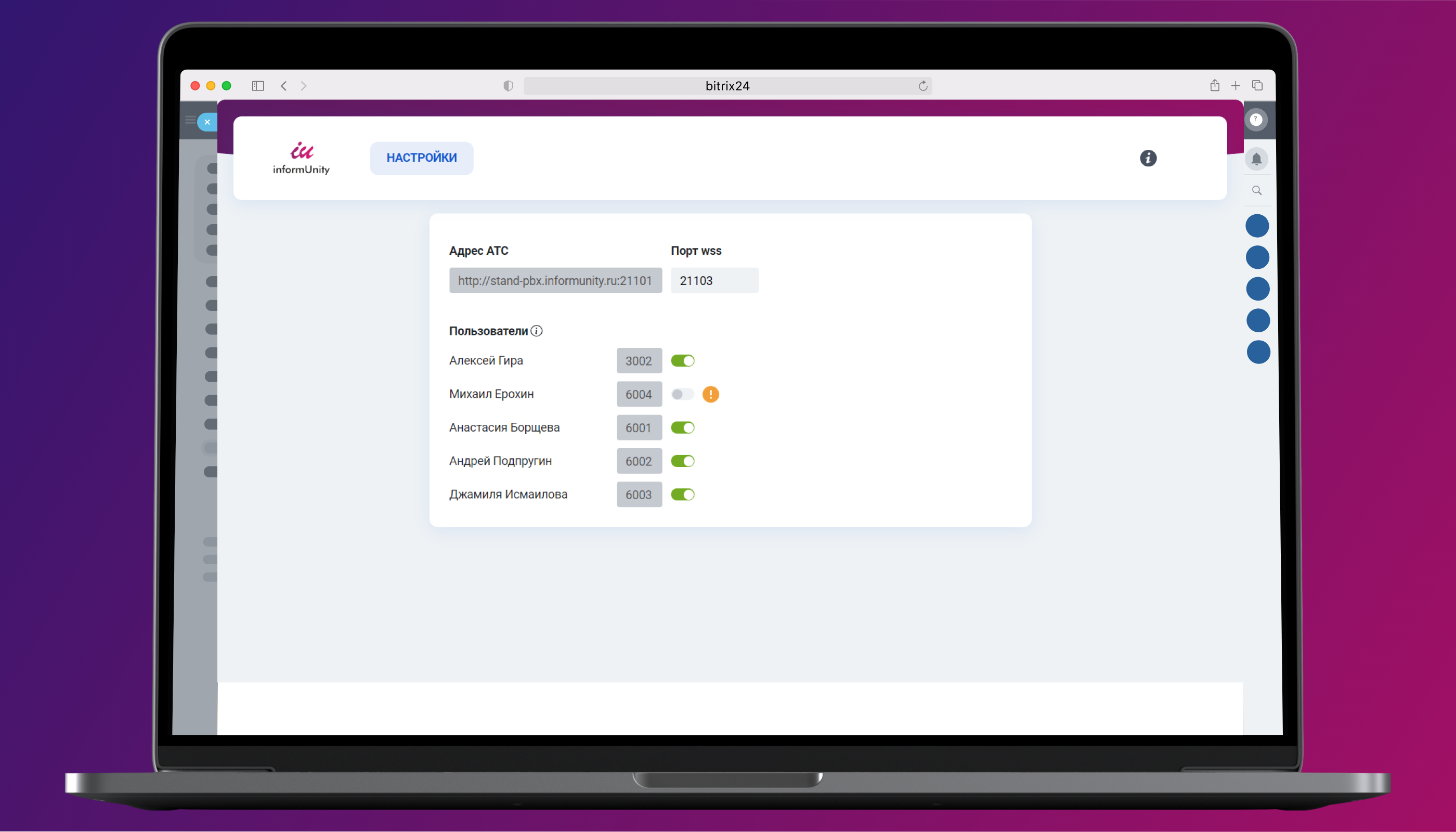The image size is (1456, 832).
Task: Switch off Анастасия Борщева toggle
Action: 682,427
